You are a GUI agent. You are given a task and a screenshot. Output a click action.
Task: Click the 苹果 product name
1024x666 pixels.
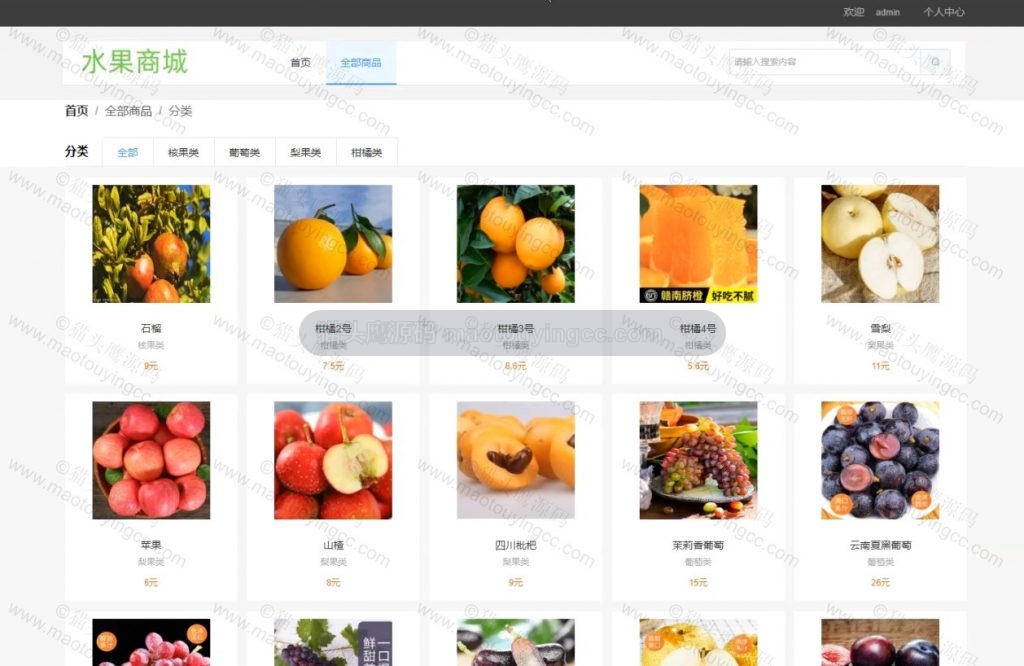point(151,545)
